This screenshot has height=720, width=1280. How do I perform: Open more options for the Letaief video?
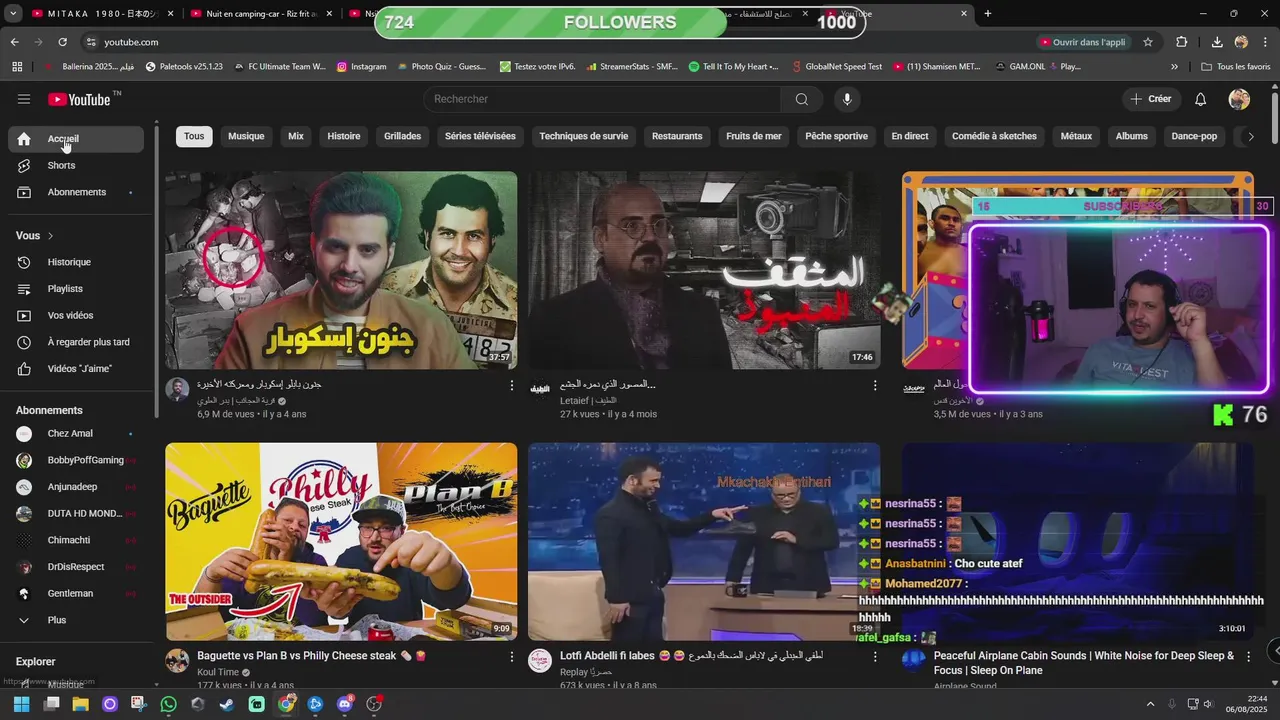tap(875, 385)
